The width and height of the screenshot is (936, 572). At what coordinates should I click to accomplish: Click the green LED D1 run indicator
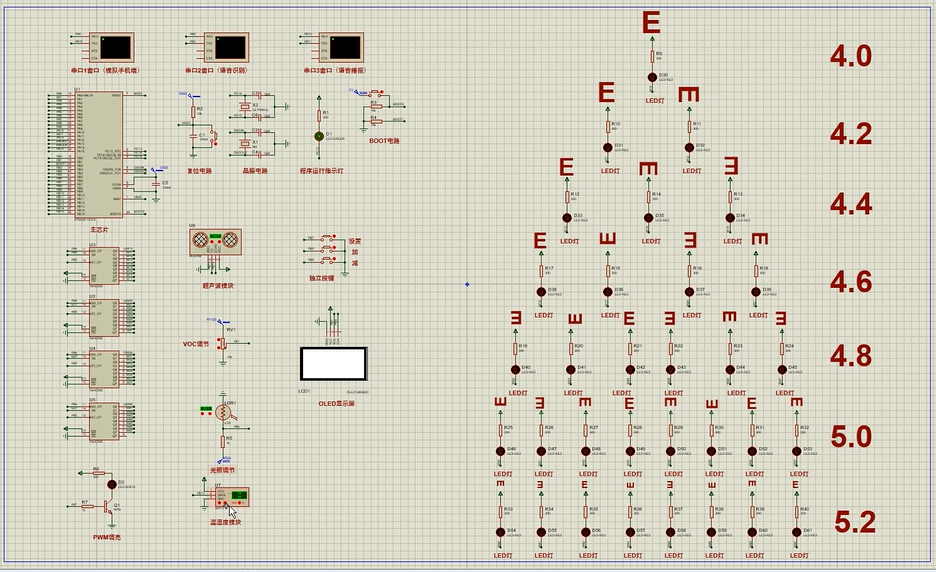[x=320, y=135]
